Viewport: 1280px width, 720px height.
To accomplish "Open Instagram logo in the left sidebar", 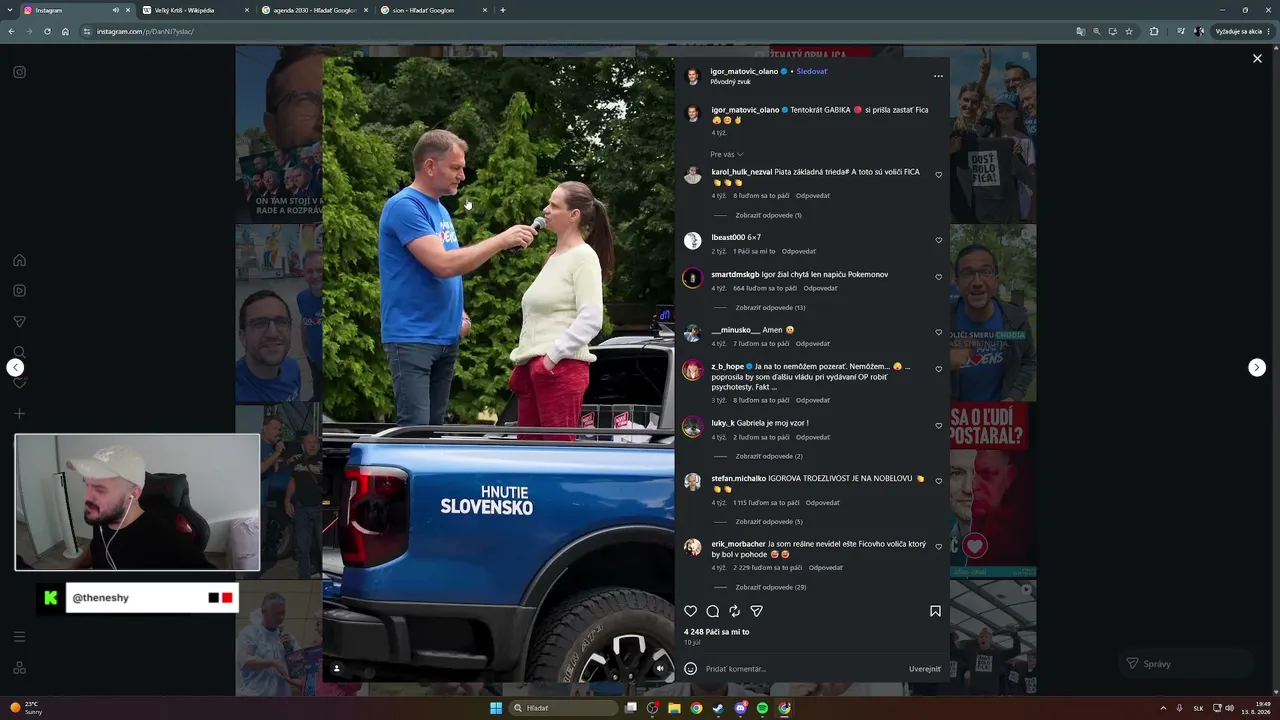I will coord(19,72).
